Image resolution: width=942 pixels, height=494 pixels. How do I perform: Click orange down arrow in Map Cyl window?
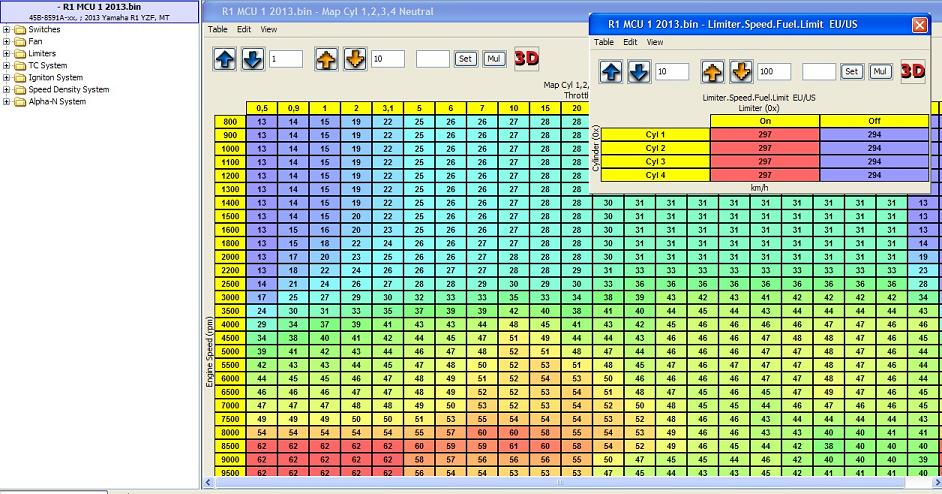coord(355,59)
